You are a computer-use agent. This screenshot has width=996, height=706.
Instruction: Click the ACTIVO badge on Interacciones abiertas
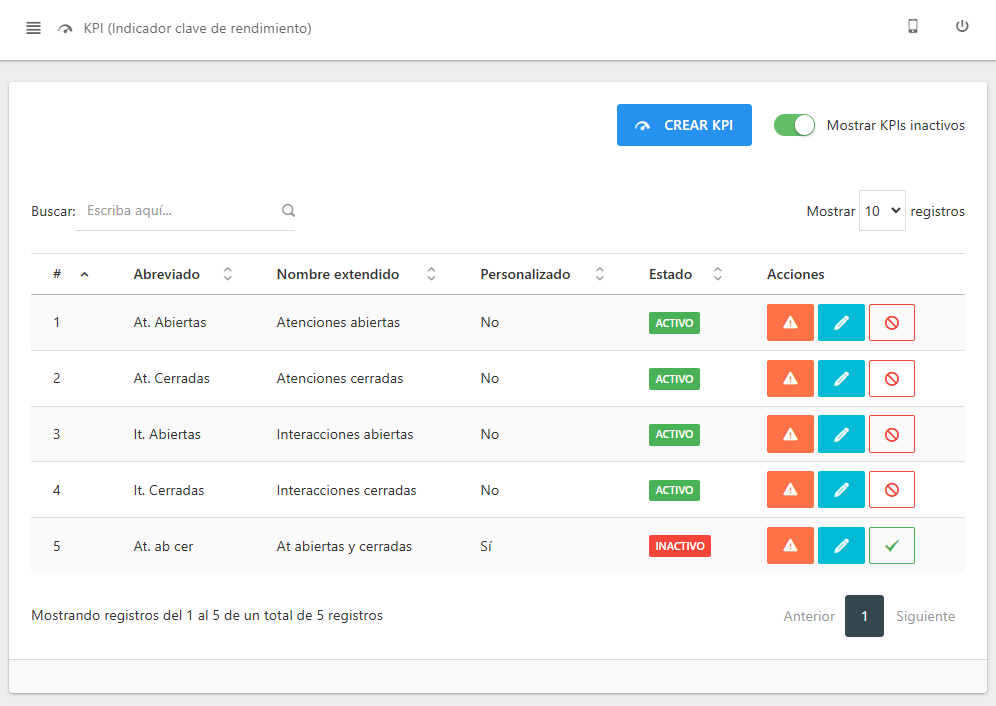click(x=674, y=434)
